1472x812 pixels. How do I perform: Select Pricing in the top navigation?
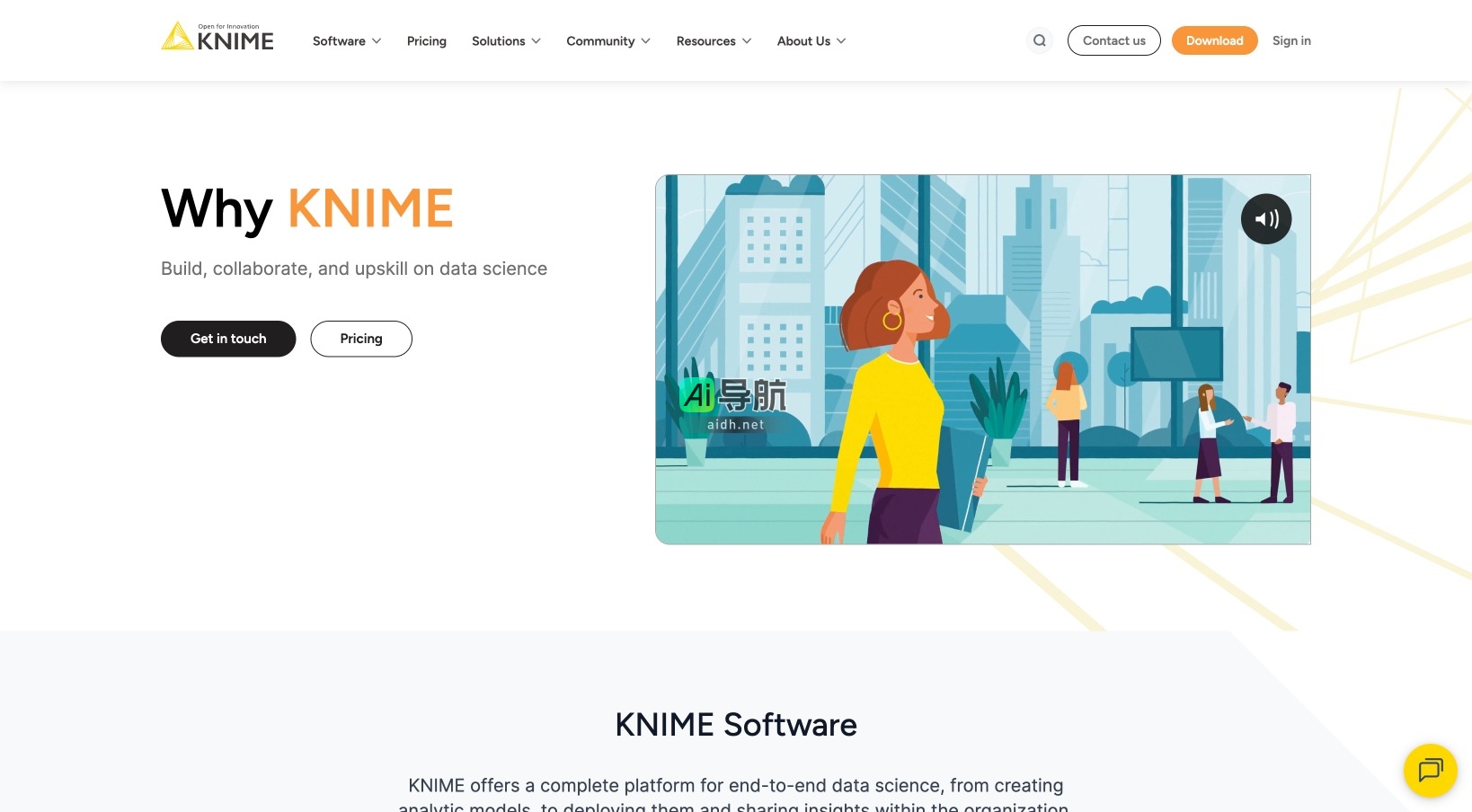point(426,40)
